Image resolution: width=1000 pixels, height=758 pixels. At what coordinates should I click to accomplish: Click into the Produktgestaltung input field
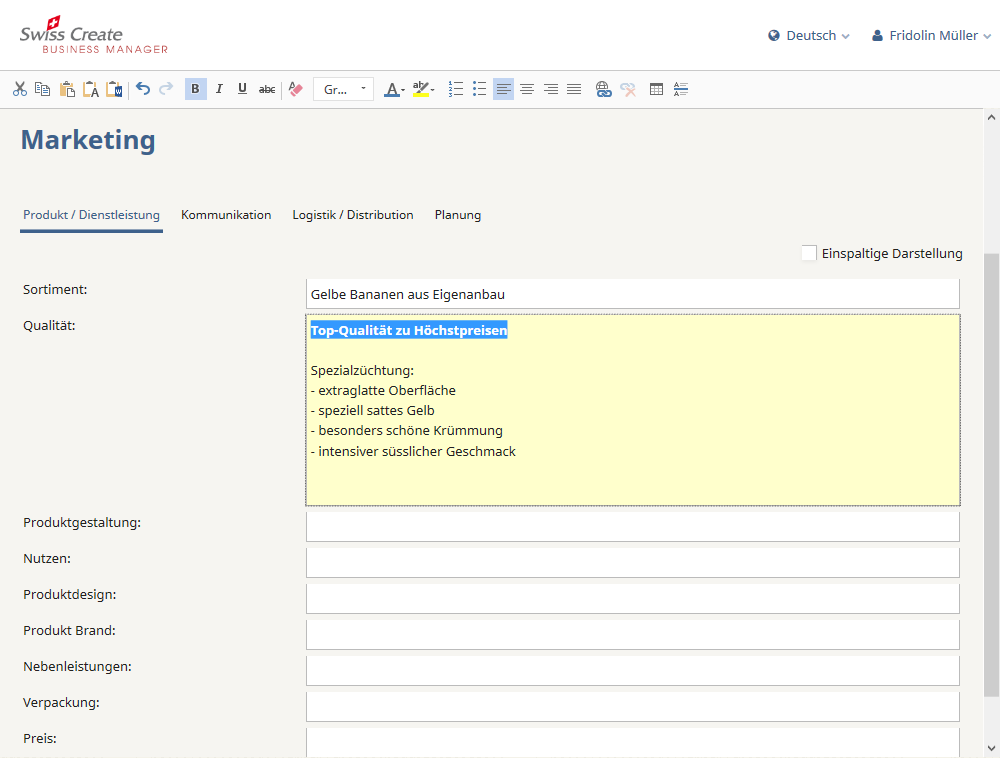632,526
